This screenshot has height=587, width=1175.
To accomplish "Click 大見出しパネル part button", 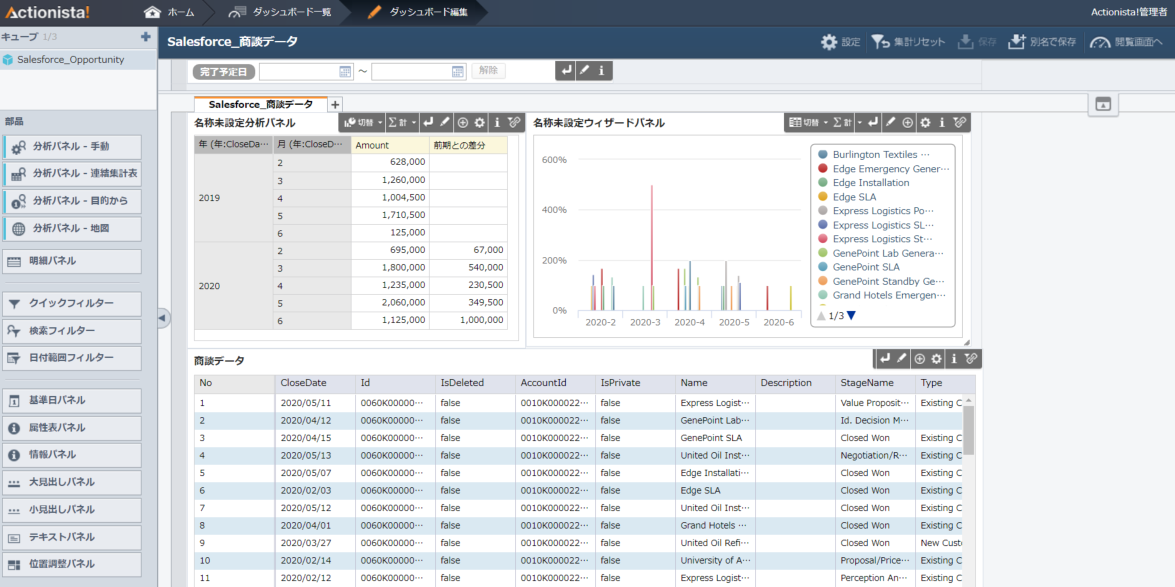I will point(72,482).
